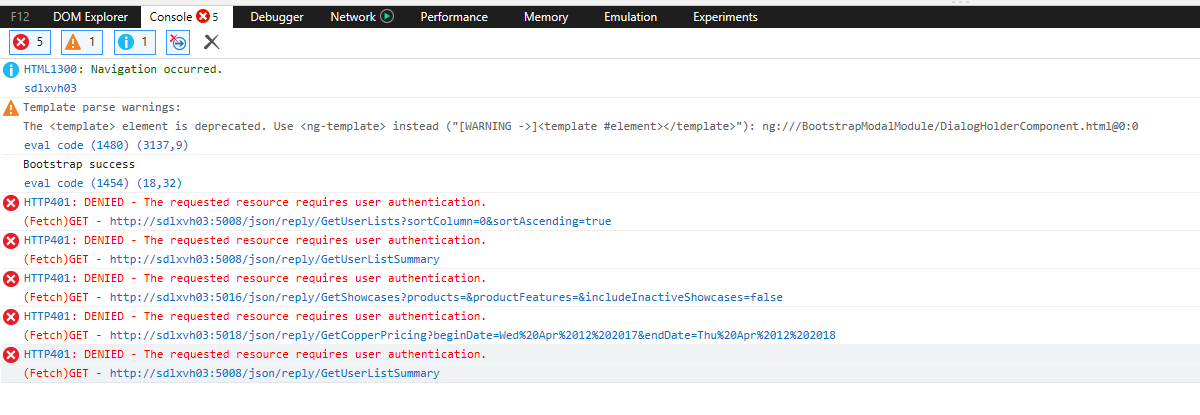1200x415 pixels.
Task: Click the orange warning icon beside Template parse warnings
Action: (x=11, y=108)
